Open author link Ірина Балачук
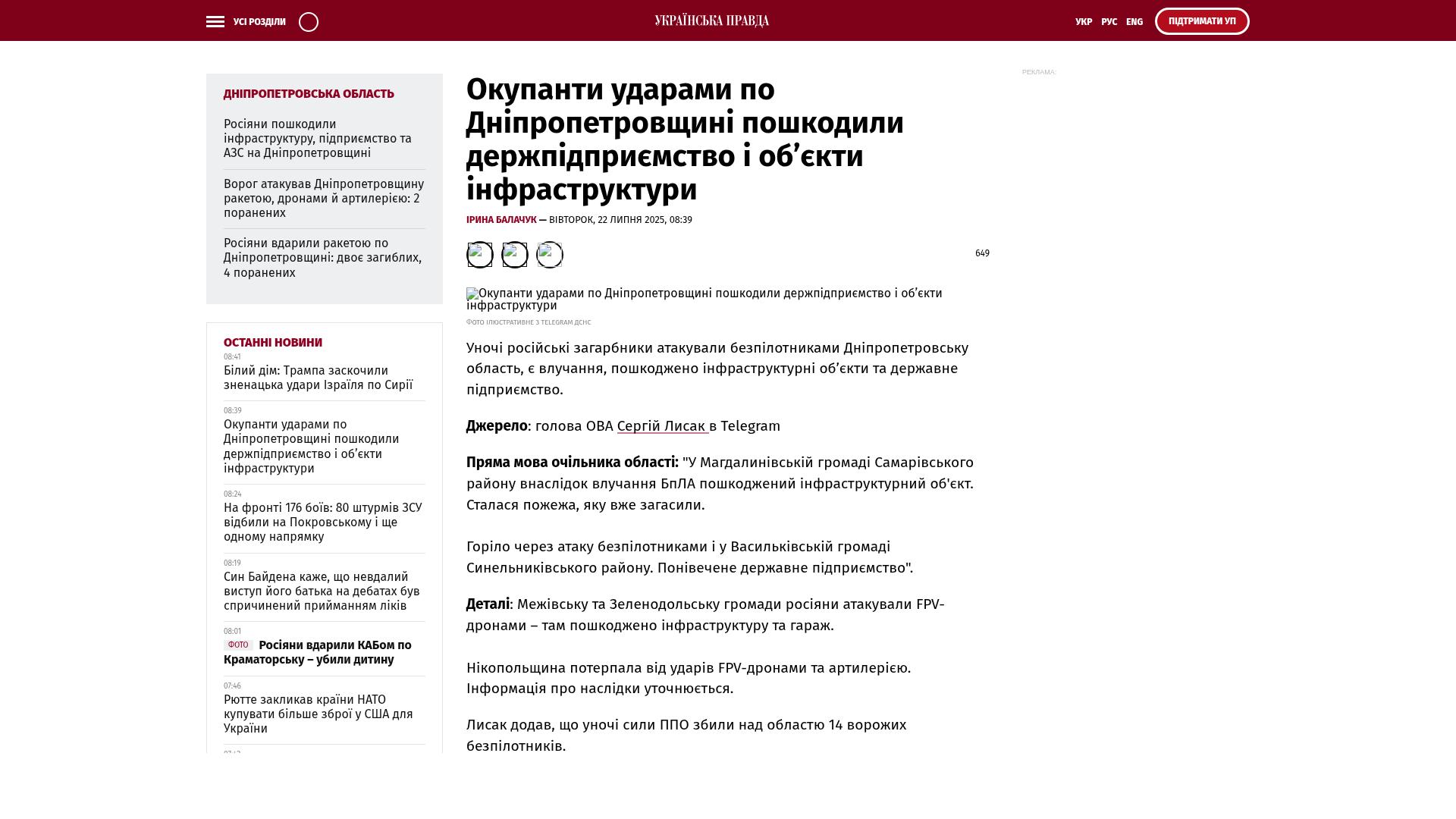 (x=501, y=220)
